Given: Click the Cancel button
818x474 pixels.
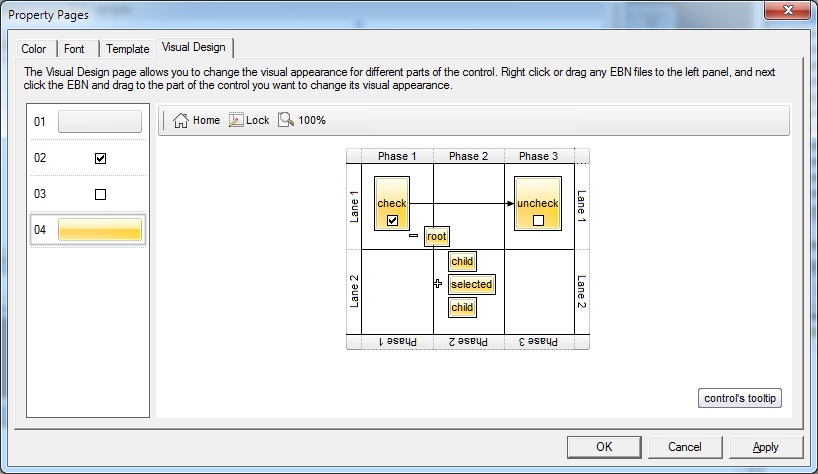Looking at the screenshot, I should pos(685,447).
